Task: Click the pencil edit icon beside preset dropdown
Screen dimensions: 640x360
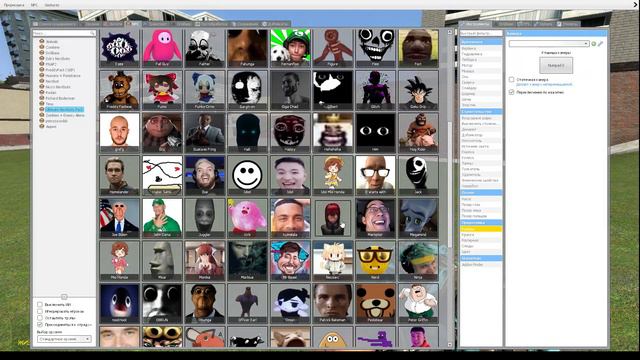Action: pyautogui.click(x=600, y=44)
